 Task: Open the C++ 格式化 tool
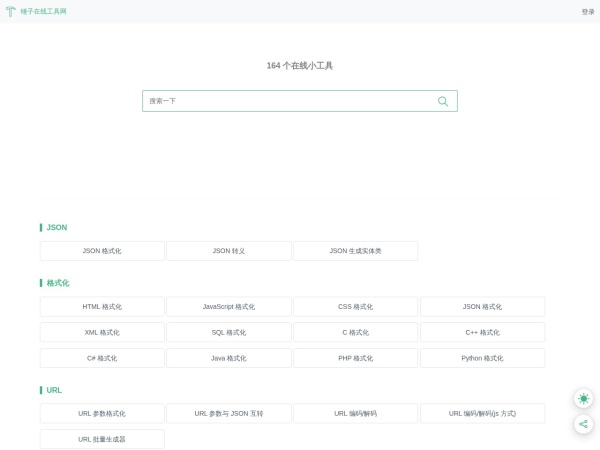(x=482, y=332)
